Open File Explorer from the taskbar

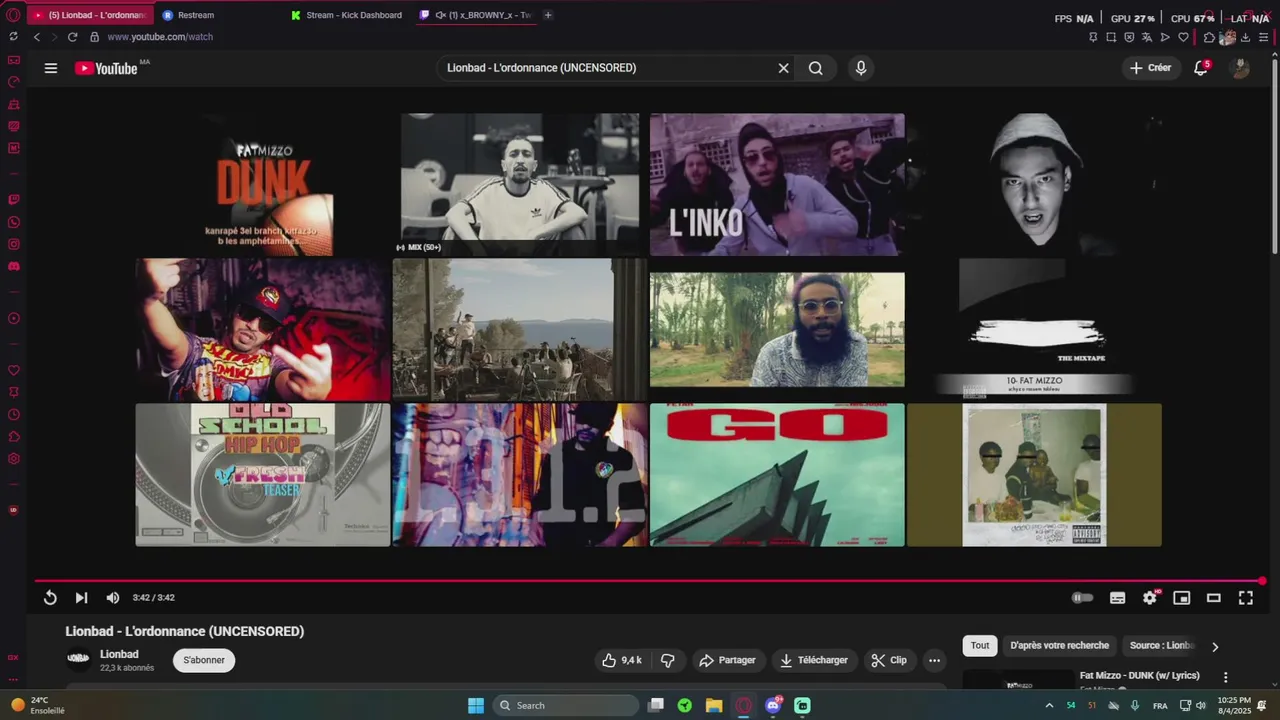pyautogui.click(x=714, y=705)
